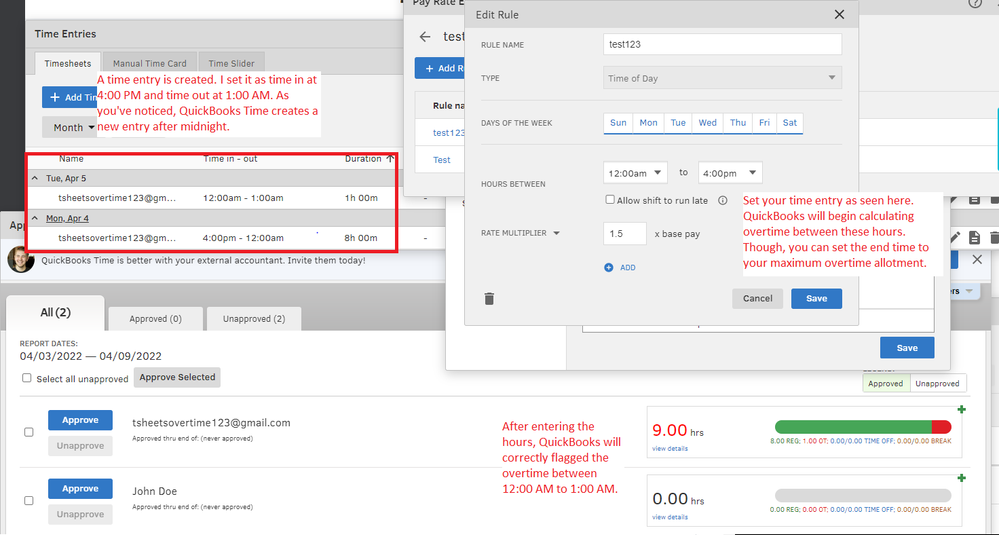Click the green and red 9.00 hrs progress bar
The height and width of the screenshot is (535, 999).
(x=863, y=427)
